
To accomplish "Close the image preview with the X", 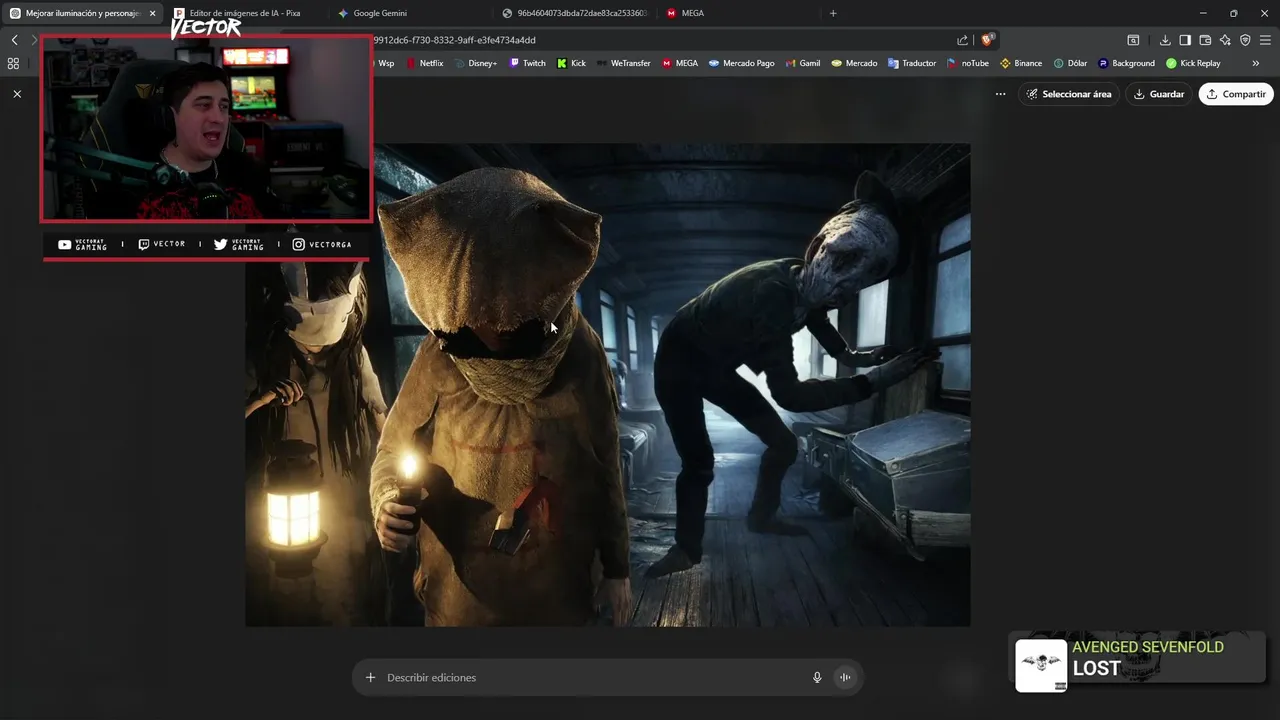I will (17, 94).
